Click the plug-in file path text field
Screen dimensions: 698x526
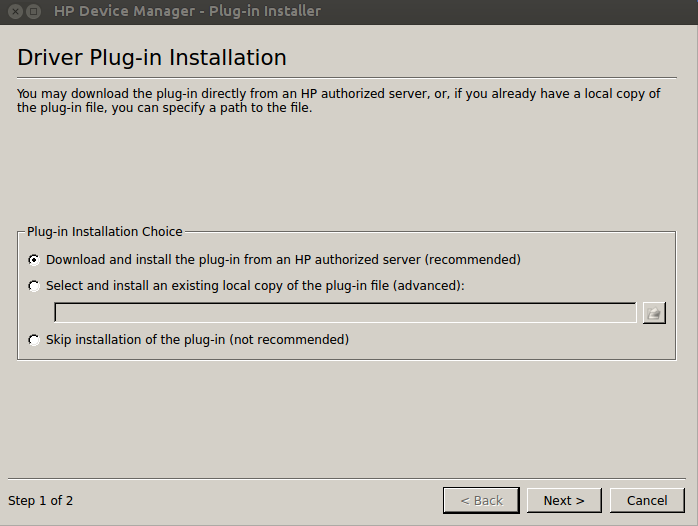345,313
